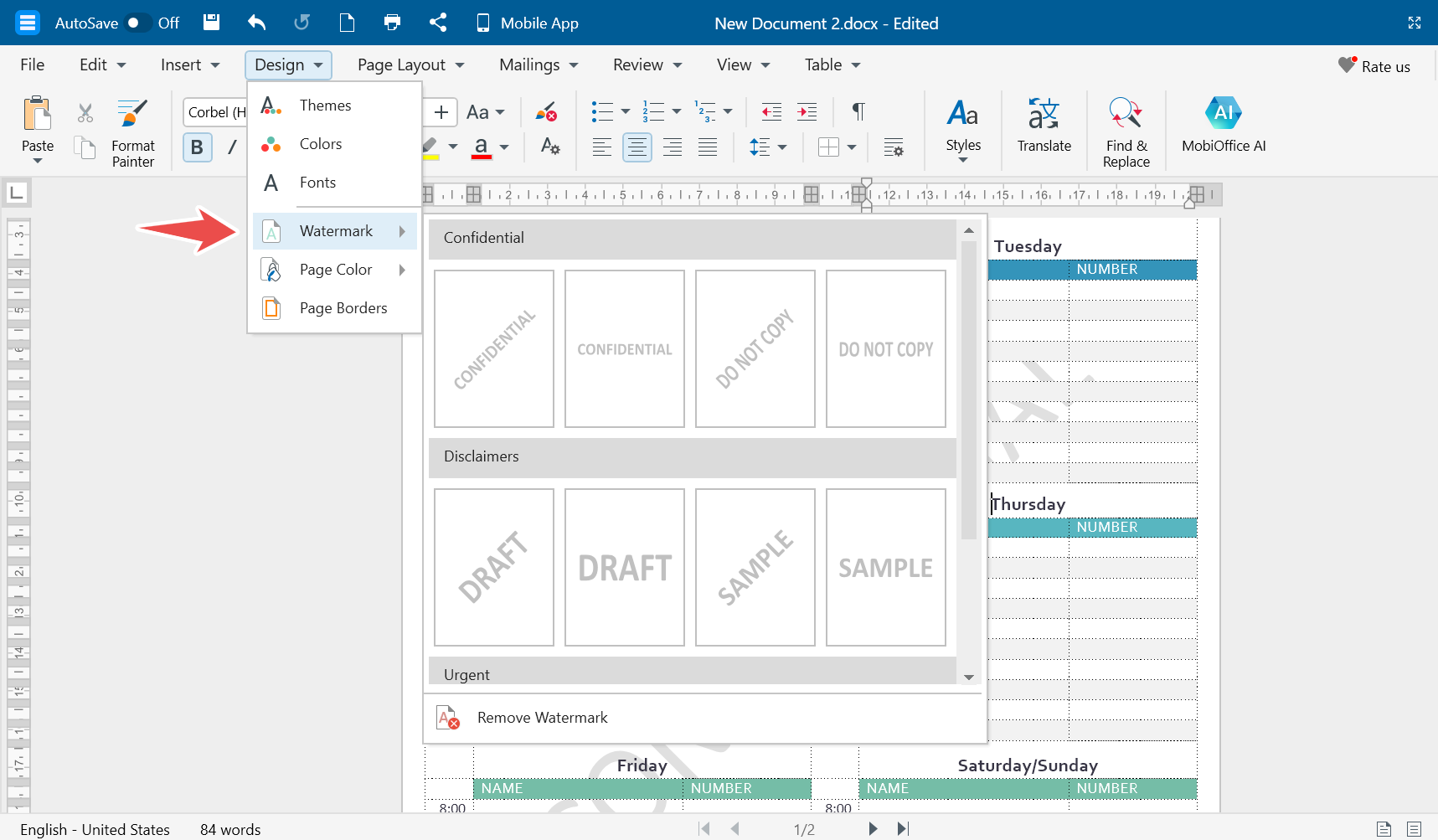Toggle Bold formatting button
This screenshot has width=1438, height=840.
coord(197,147)
